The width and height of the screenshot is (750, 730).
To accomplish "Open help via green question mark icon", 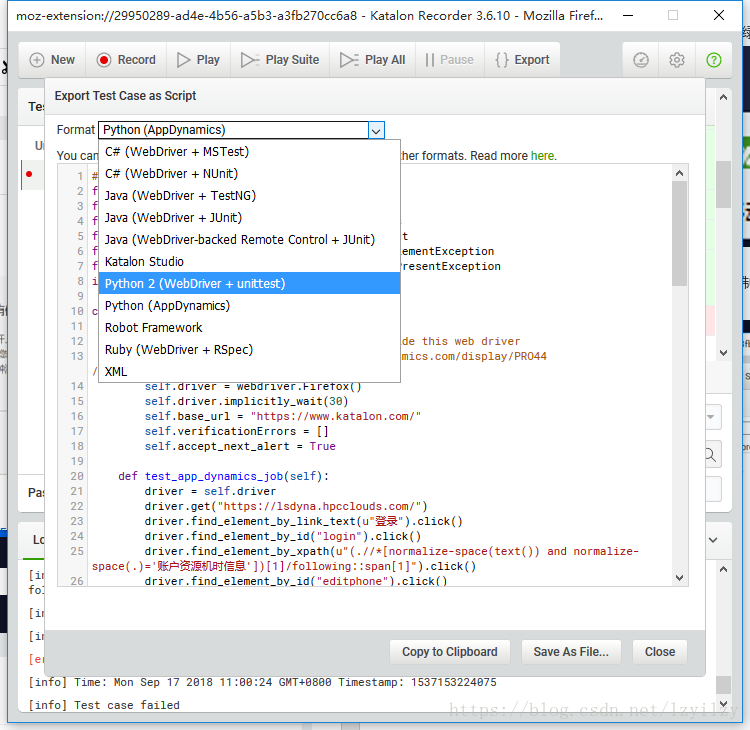I will [x=713, y=60].
